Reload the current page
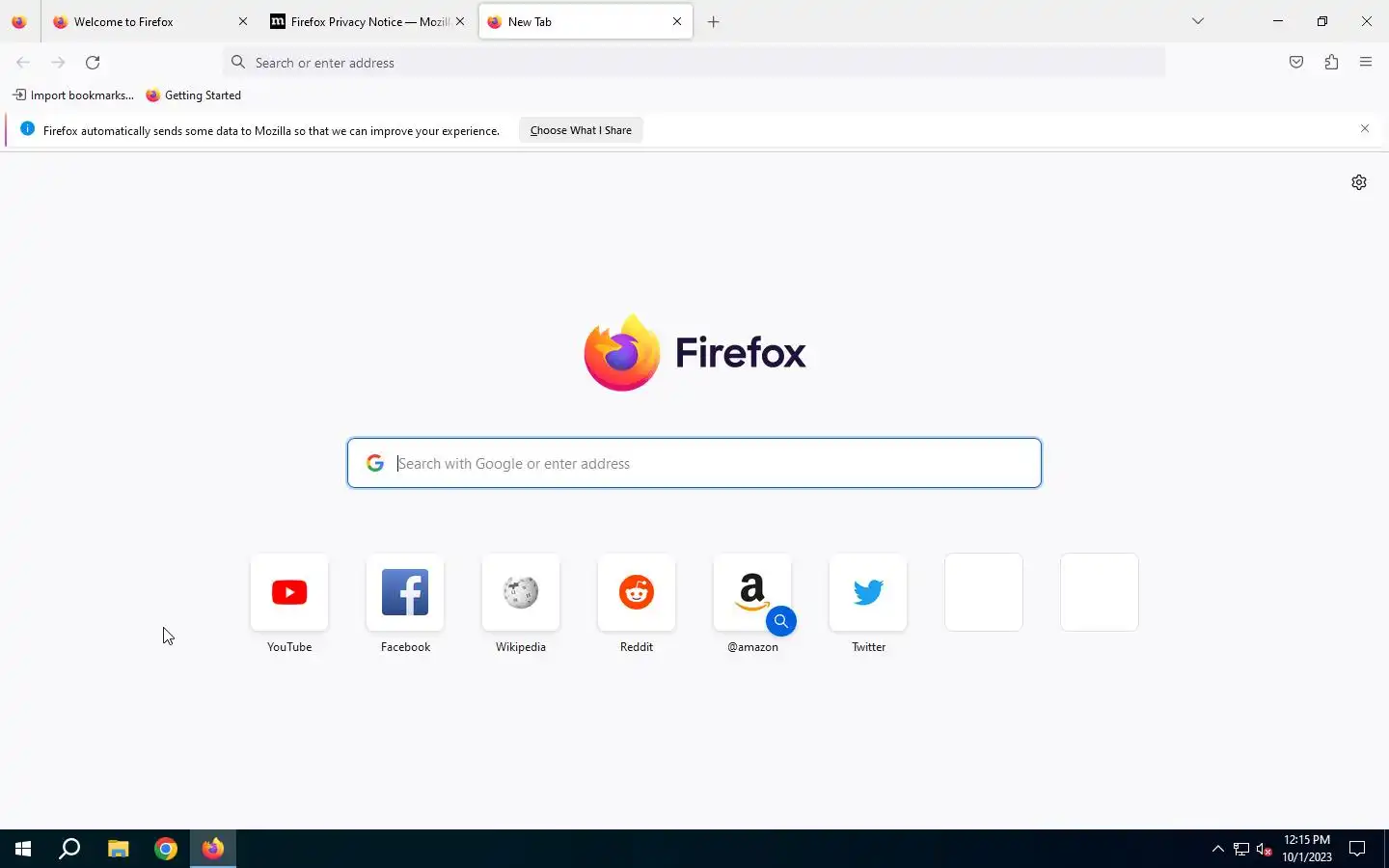The height and width of the screenshot is (868, 1389). [93, 63]
